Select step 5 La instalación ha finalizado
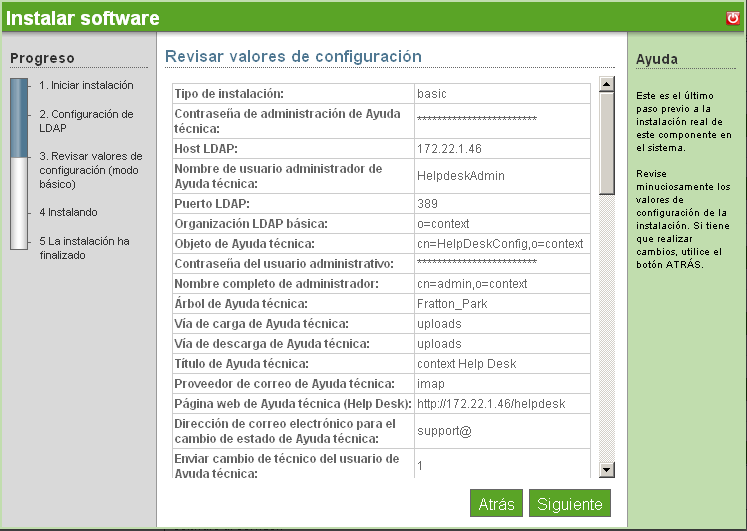The height and width of the screenshot is (531, 747). coord(84,248)
